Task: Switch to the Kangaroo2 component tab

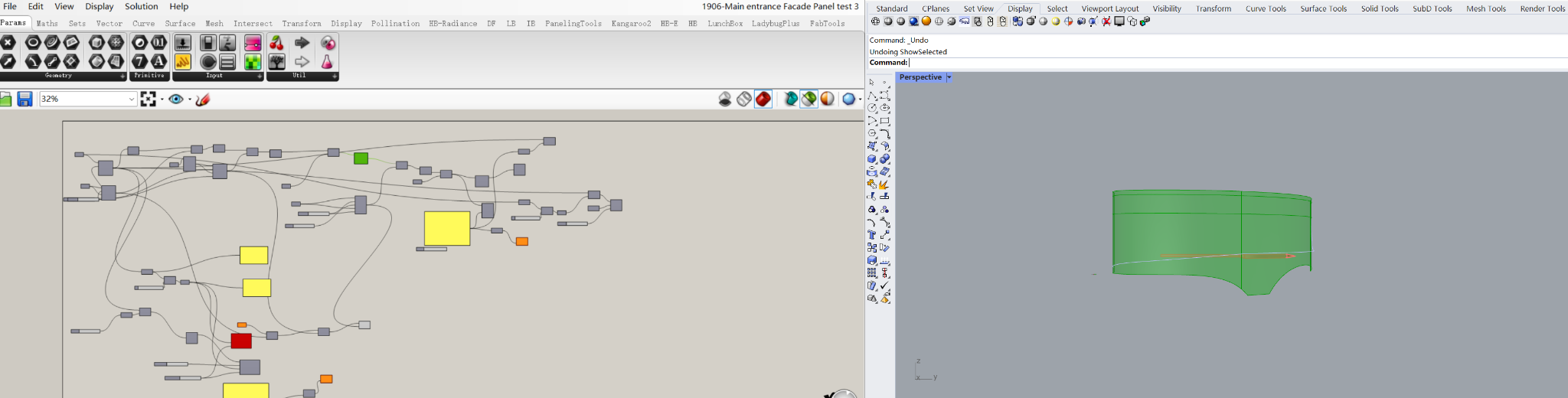Action: tap(632, 24)
